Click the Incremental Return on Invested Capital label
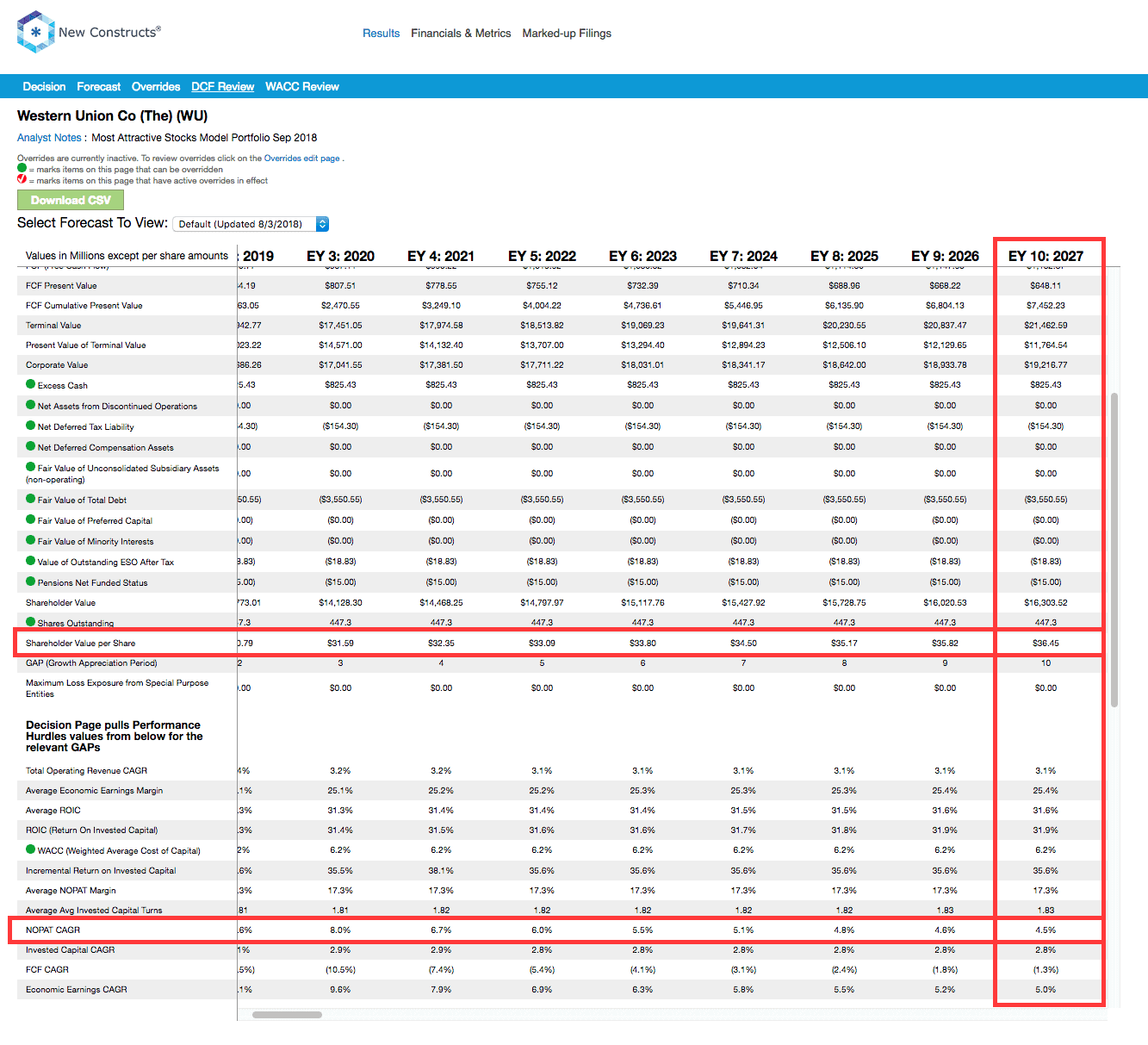Screen dimensions: 1148x1045 pyautogui.click(x=101, y=871)
